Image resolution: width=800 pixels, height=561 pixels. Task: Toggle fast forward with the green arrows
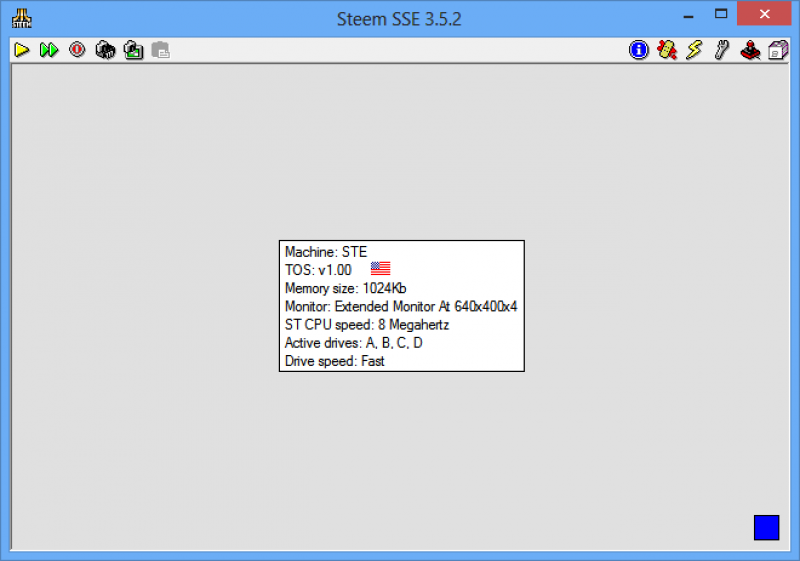(x=49, y=50)
